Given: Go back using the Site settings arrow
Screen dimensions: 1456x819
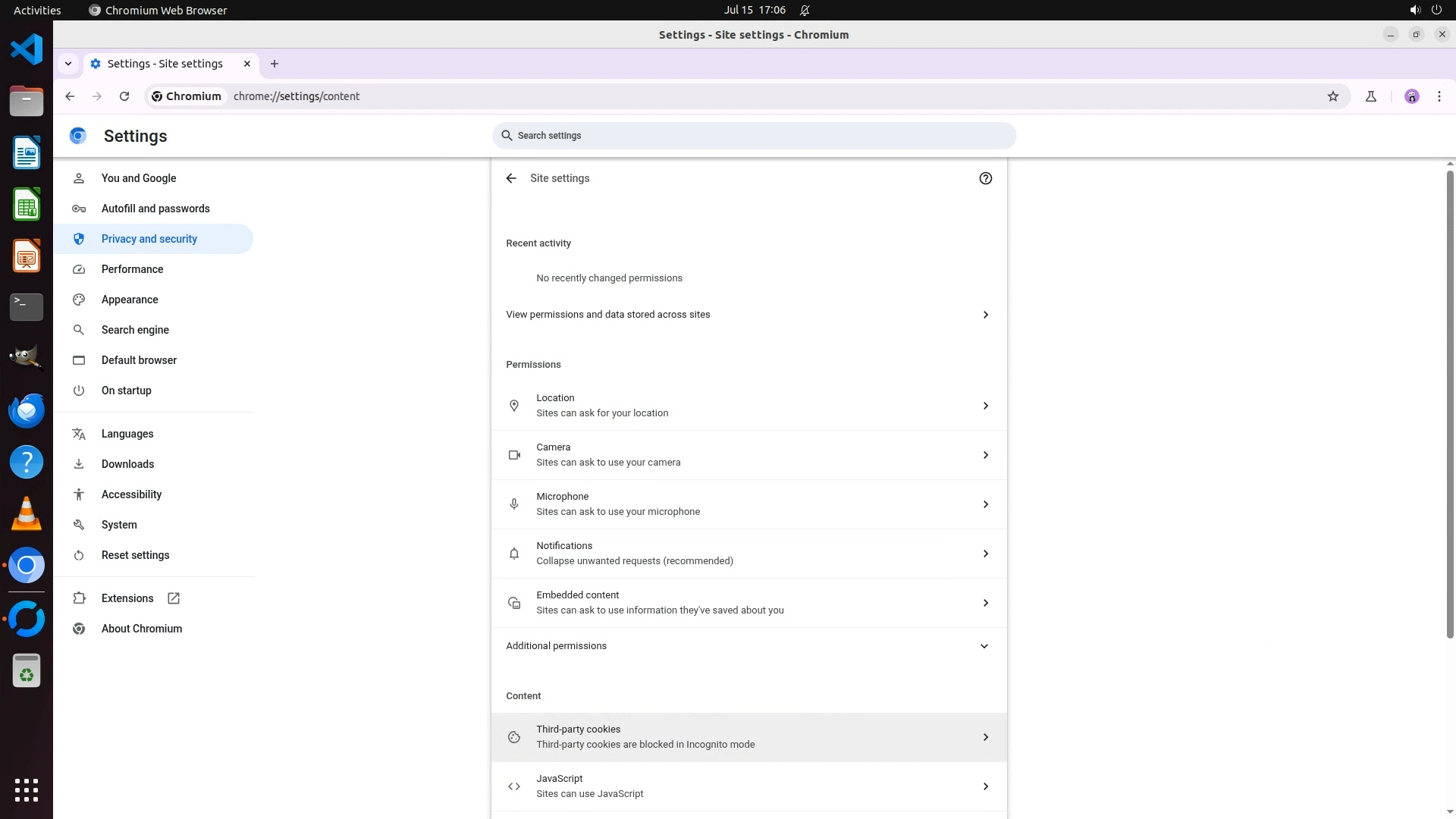Looking at the screenshot, I should pos(511,178).
